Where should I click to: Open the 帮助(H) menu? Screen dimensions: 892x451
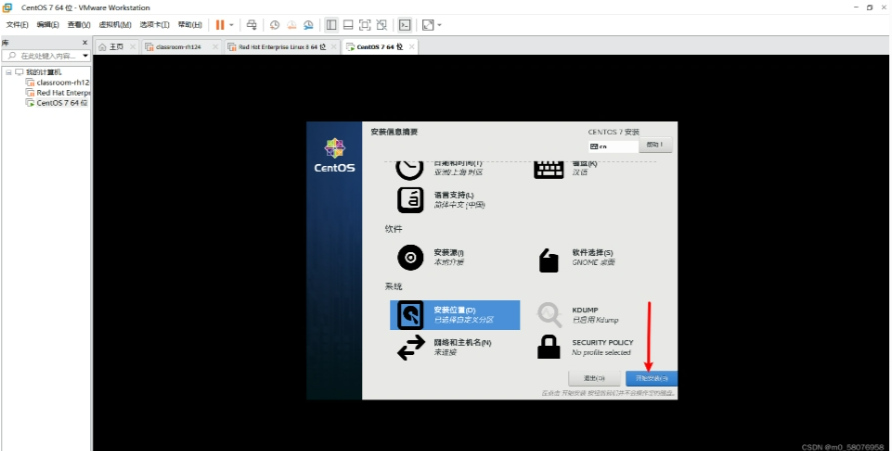pyautogui.click(x=190, y=25)
